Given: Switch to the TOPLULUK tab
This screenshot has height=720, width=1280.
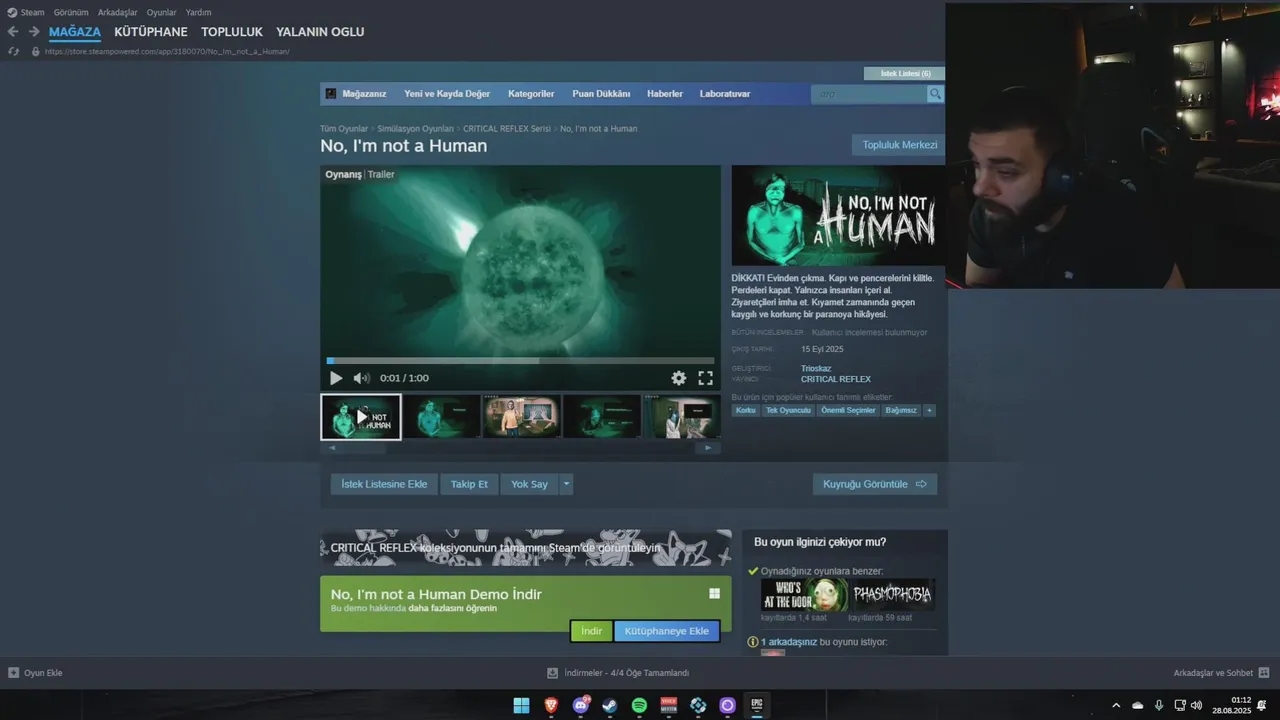Looking at the screenshot, I should pyautogui.click(x=232, y=32).
